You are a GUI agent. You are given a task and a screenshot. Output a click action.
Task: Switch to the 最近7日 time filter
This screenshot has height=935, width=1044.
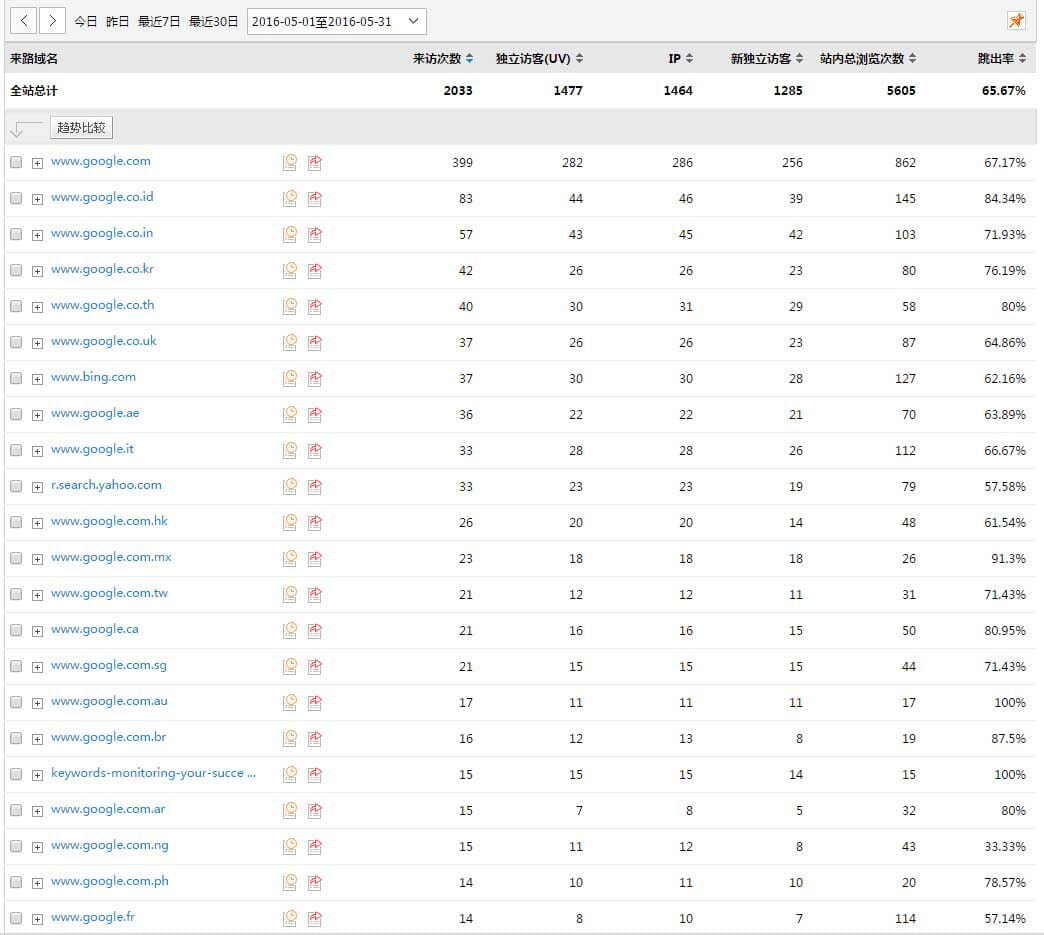tap(160, 21)
